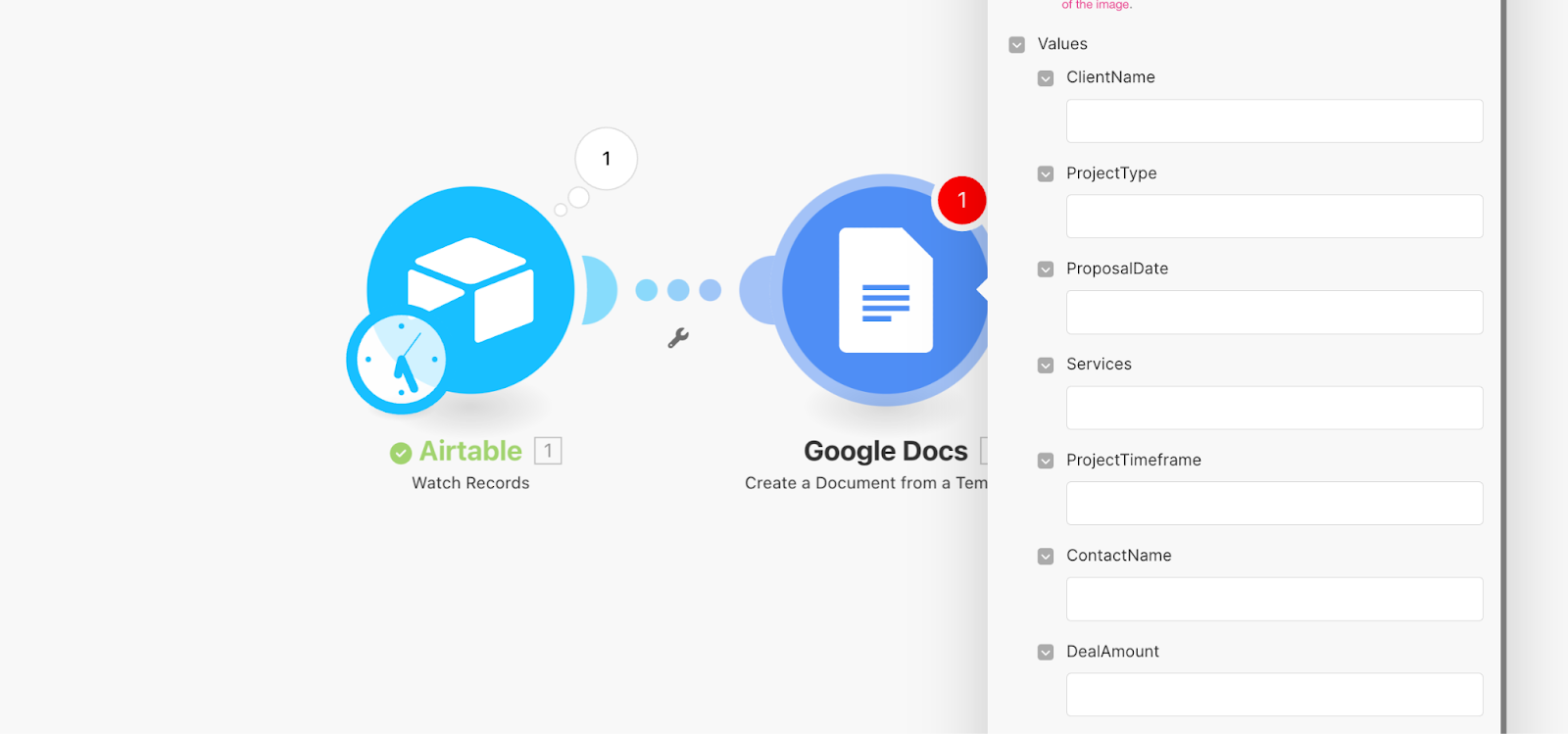Collapse the ClientName field toggle
Viewport: 1568px width, 734px height.
tap(1046, 78)
